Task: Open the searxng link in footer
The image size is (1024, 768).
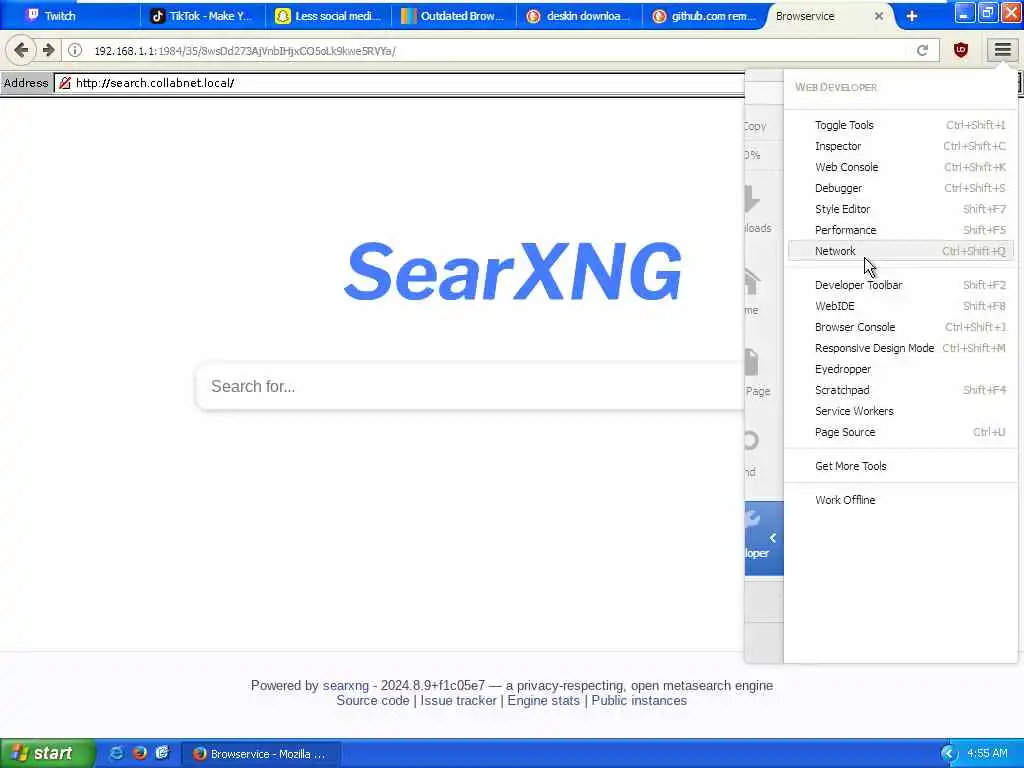Action: pos(345,685)
